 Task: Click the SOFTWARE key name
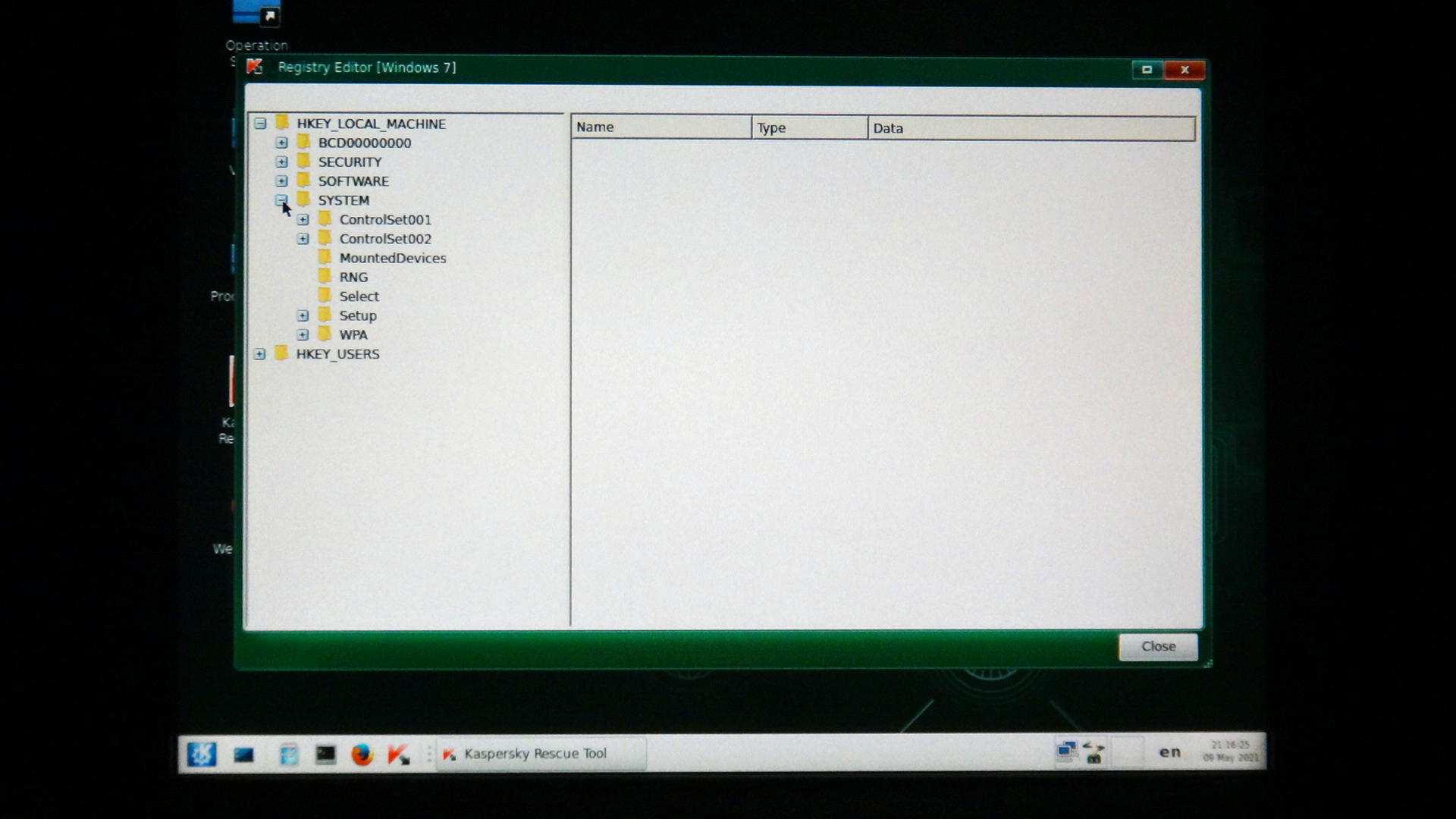tap(353, 181)
